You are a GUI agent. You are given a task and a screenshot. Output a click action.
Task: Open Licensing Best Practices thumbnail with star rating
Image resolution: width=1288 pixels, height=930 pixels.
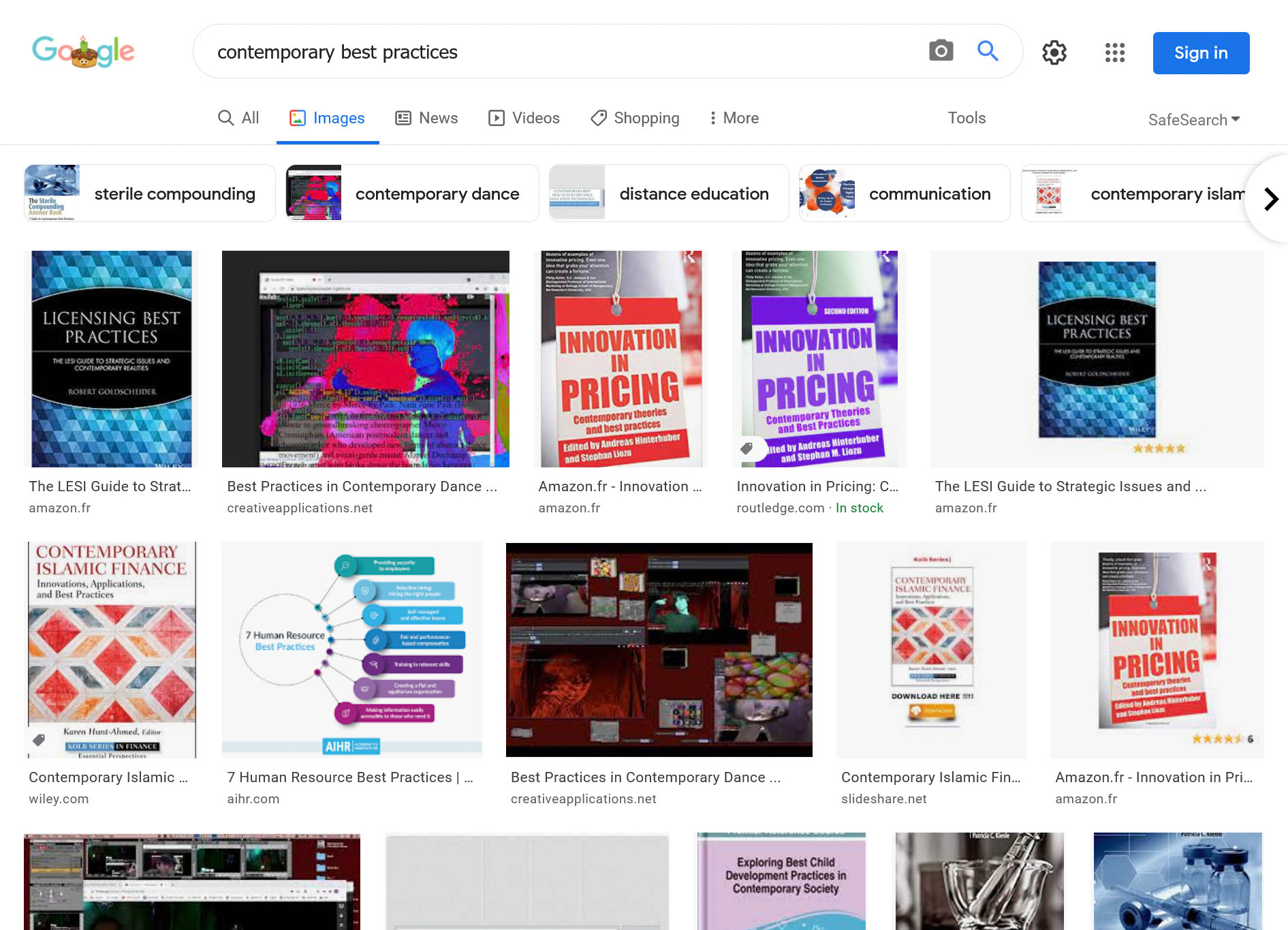[1097, 359]
